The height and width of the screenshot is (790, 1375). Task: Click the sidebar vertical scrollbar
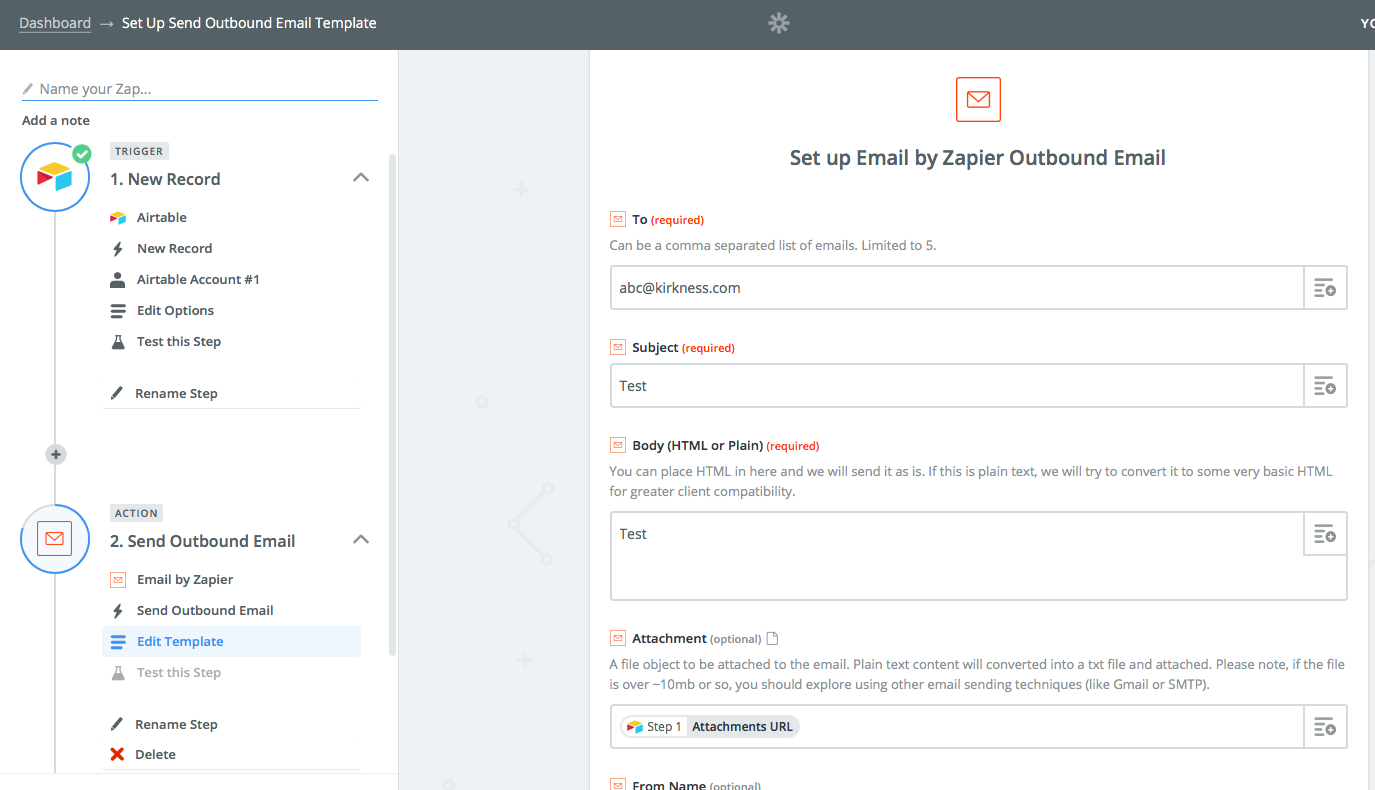(x=392, y=405)
